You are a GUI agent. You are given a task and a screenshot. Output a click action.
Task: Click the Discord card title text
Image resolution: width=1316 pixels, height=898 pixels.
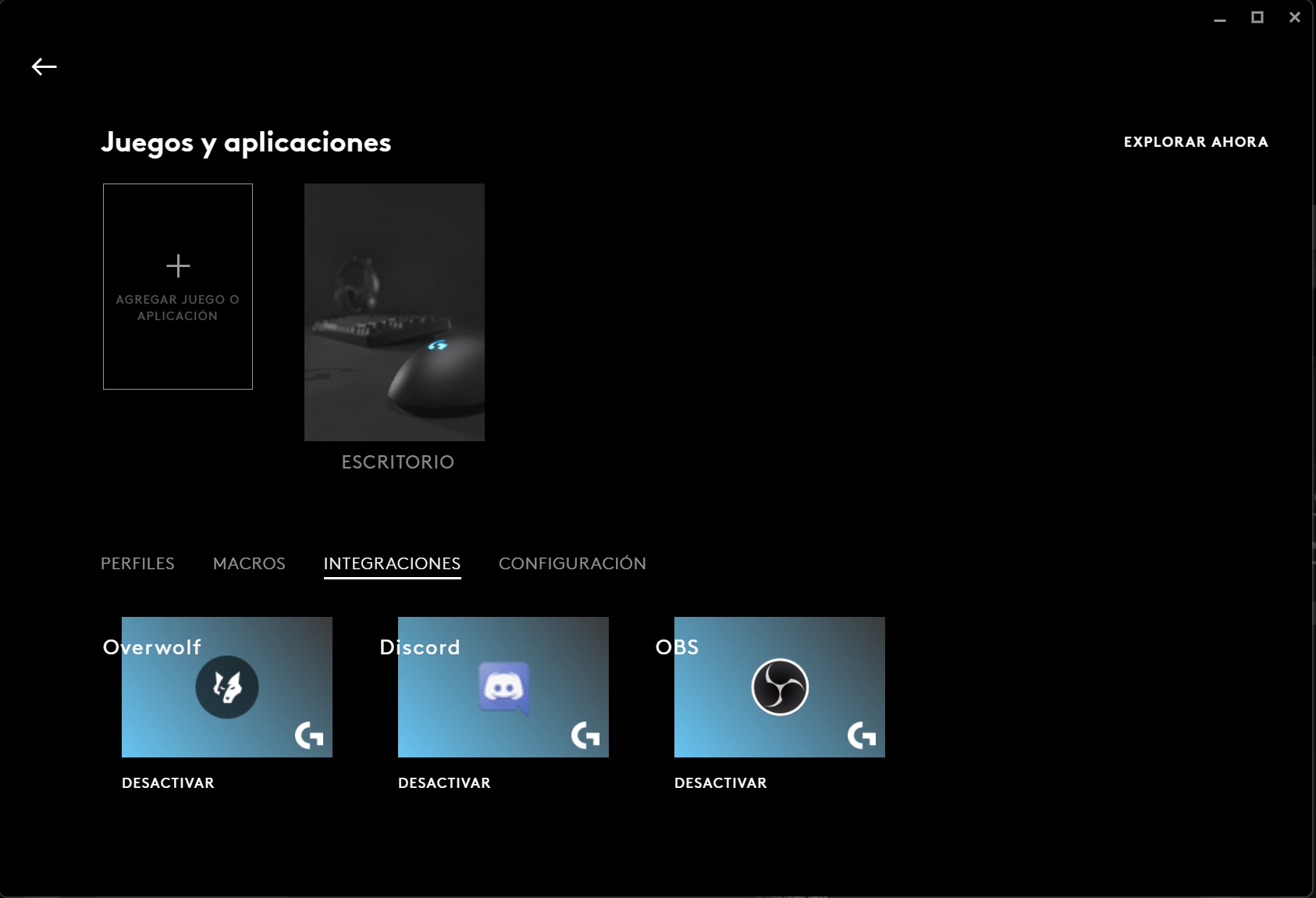pos(420,647)
